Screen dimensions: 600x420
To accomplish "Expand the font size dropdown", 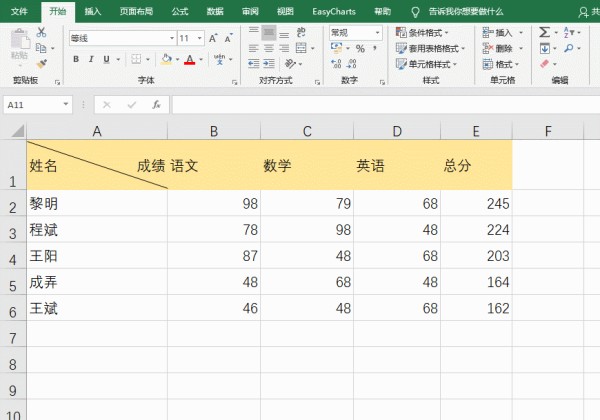I will 200,38.
